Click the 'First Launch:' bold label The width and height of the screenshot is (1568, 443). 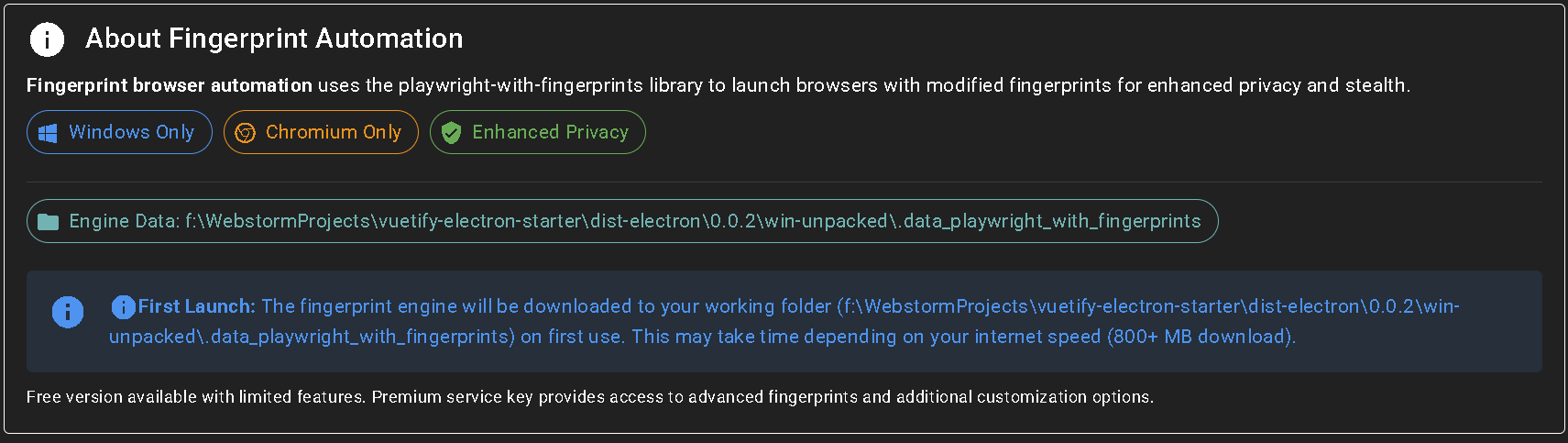point(196,306)
